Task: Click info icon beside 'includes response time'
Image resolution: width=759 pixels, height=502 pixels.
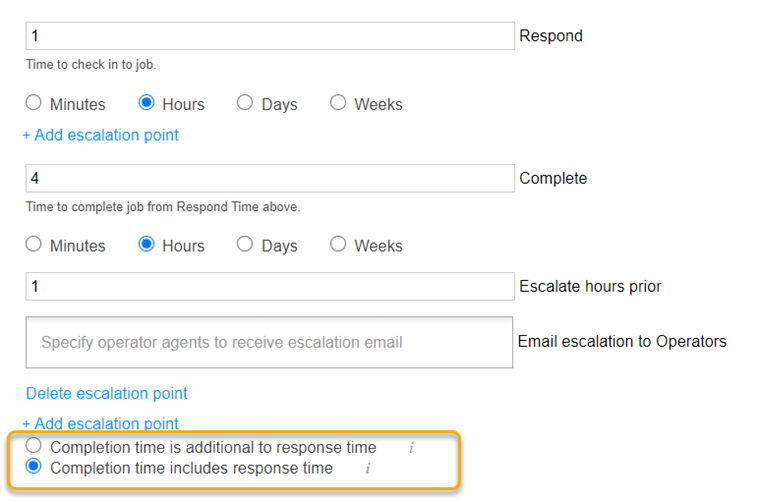Action: click(368, 468)
